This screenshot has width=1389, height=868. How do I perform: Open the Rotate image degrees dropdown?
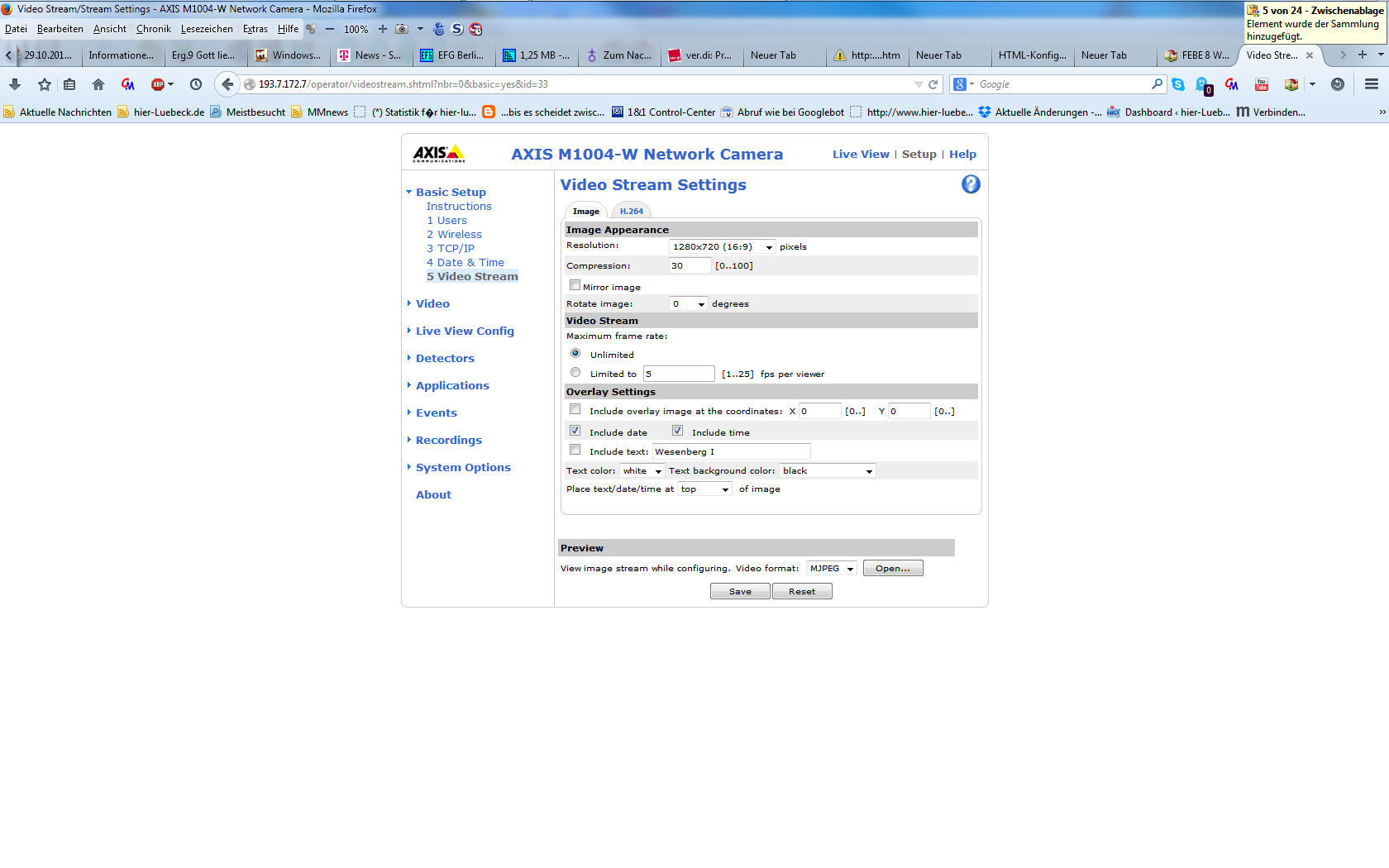pyautogui.click(x=688, y=304)
